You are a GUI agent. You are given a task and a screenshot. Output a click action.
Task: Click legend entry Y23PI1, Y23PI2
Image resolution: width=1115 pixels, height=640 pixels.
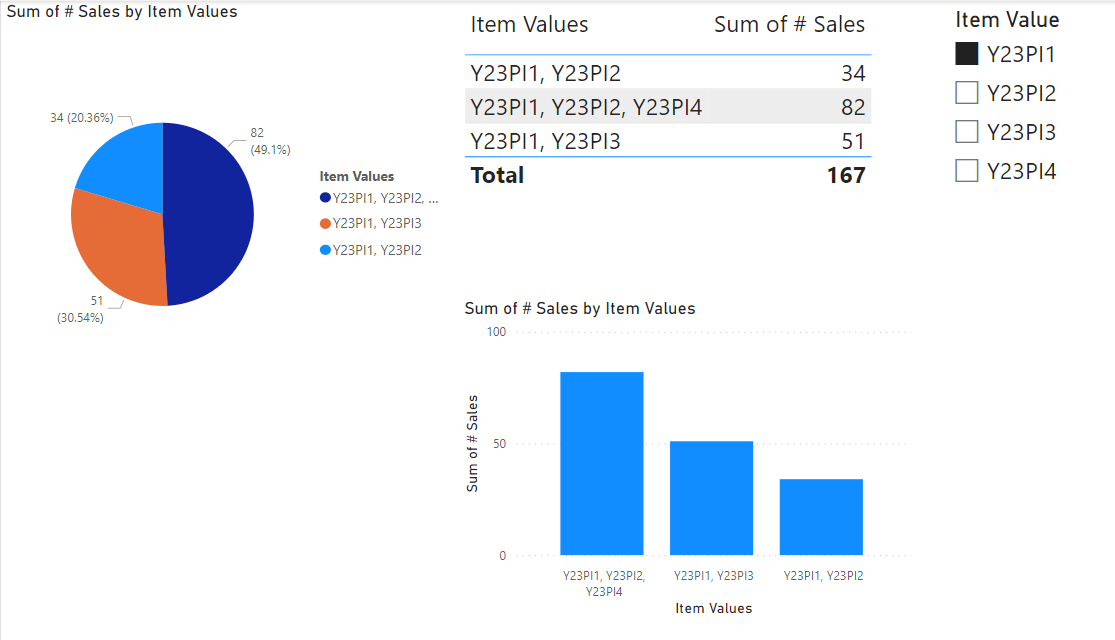(x=377, y=250)
